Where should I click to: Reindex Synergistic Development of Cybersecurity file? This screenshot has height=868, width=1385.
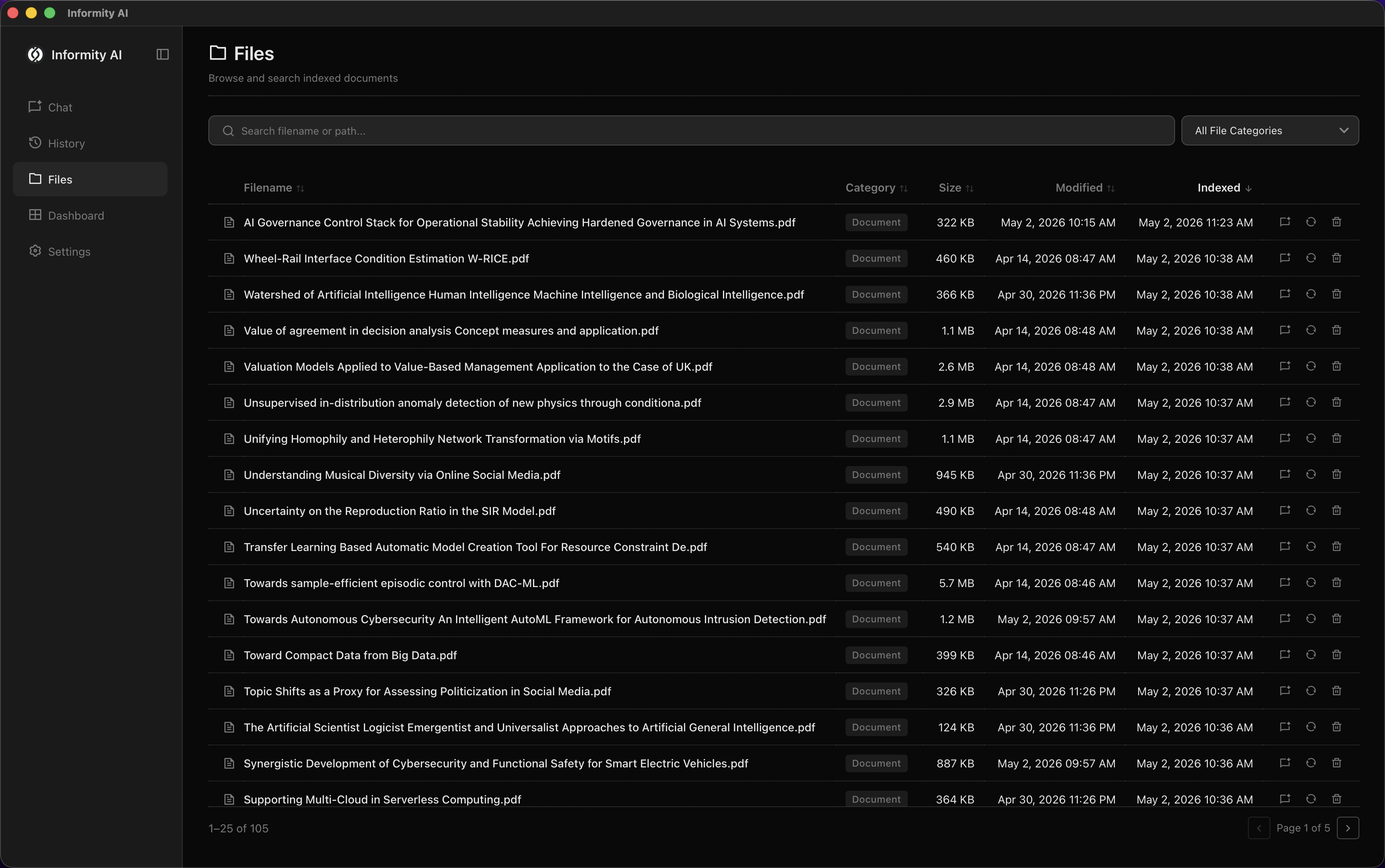point(1311,763)
